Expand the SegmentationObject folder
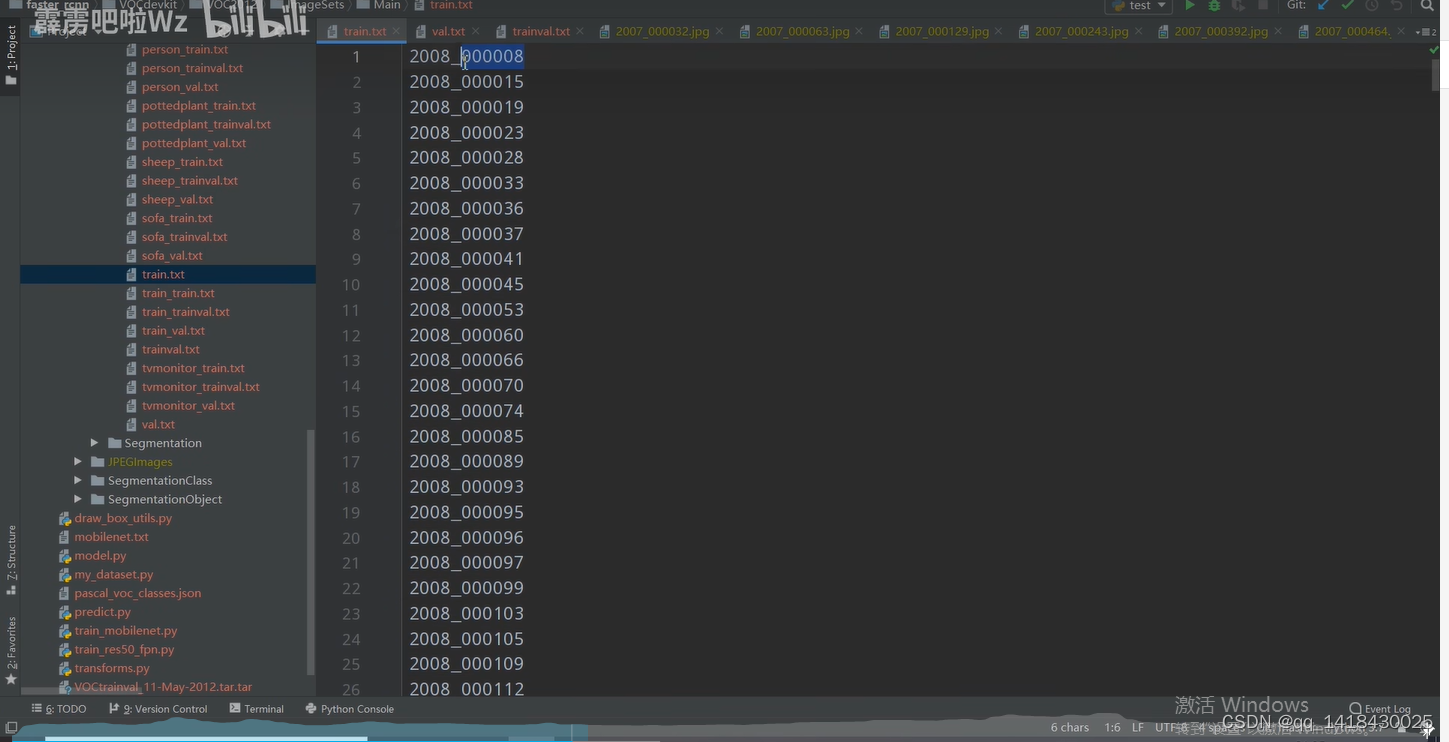This screenshot has height=742, width=1449. click(78, 499)
